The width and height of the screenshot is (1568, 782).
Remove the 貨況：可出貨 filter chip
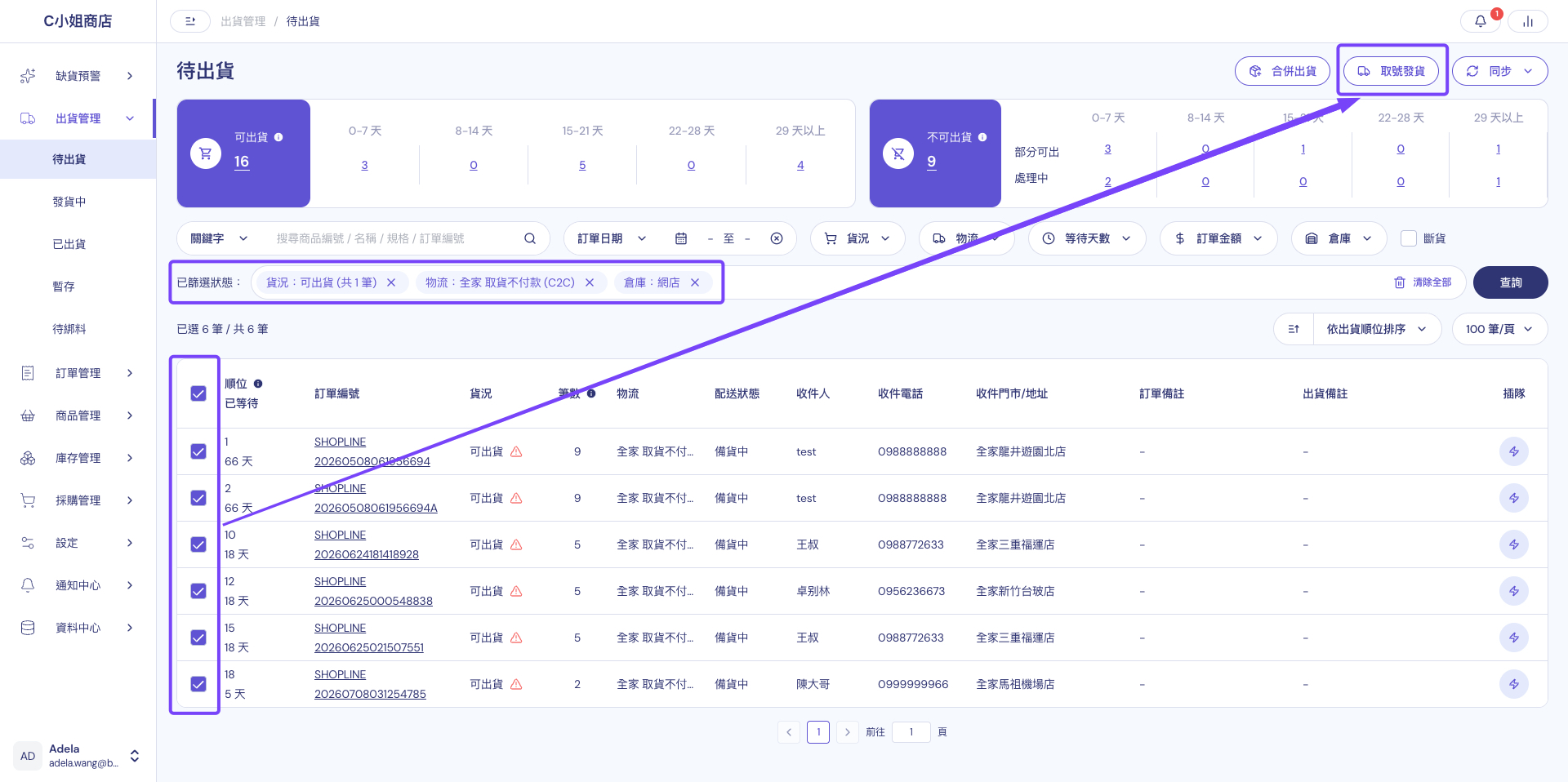(x=391, y=282)
